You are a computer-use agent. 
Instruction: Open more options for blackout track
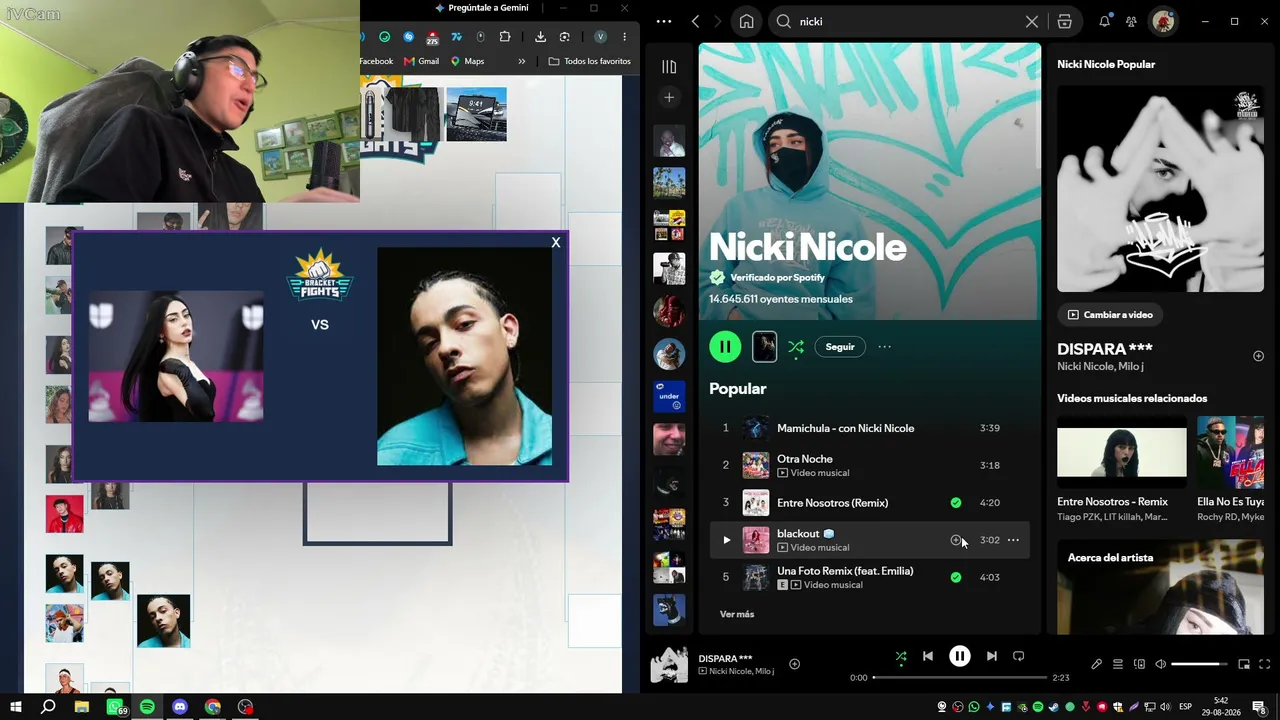coord(1013,540)
